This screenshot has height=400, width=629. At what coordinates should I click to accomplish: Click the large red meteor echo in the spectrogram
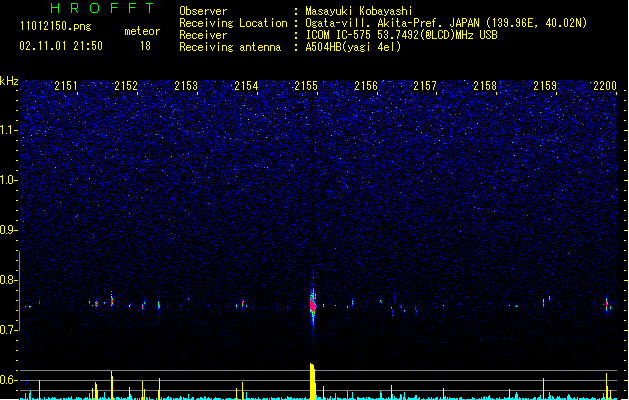[313, 304]
